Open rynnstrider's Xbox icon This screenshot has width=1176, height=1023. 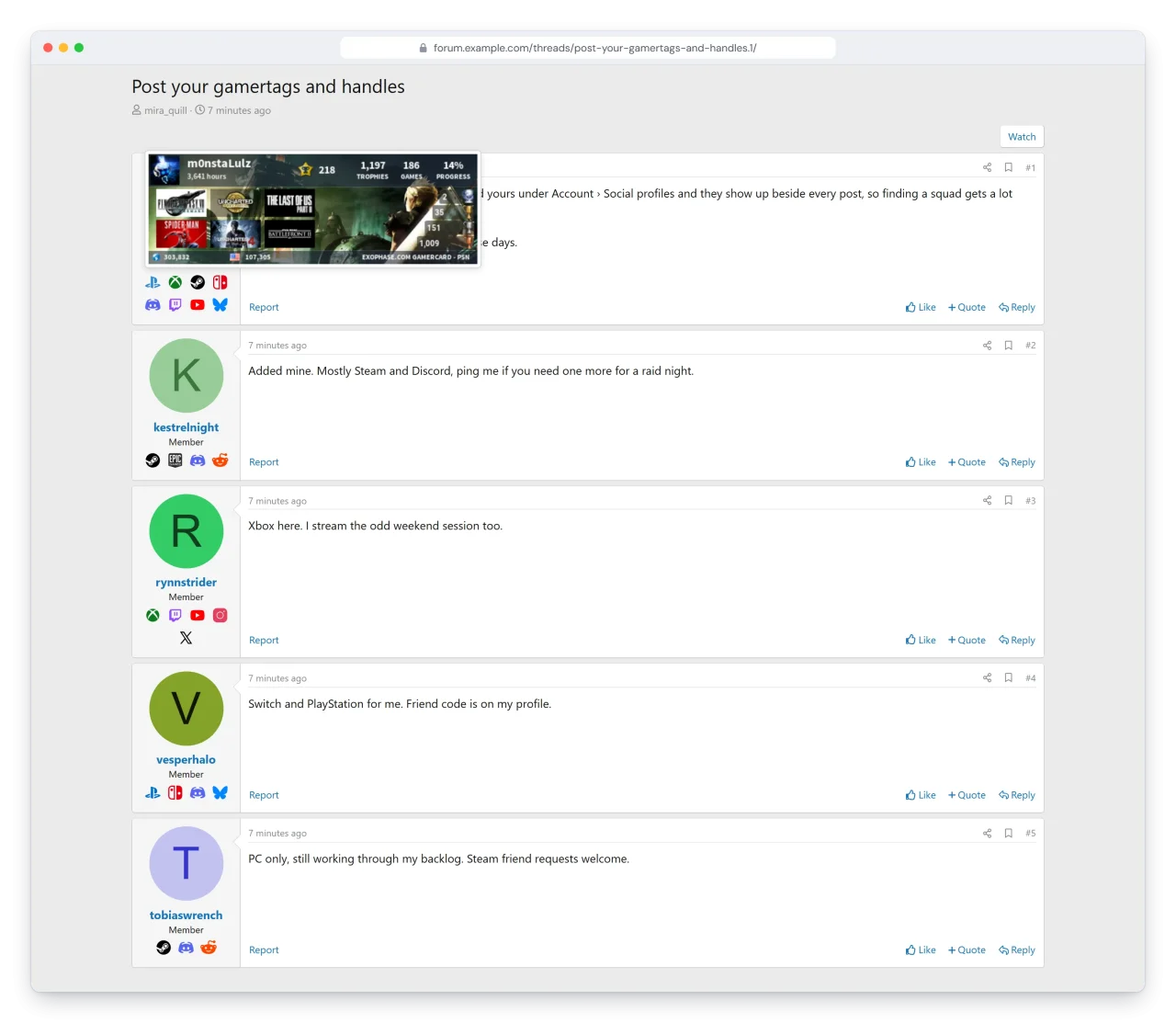tap(153, 616)
